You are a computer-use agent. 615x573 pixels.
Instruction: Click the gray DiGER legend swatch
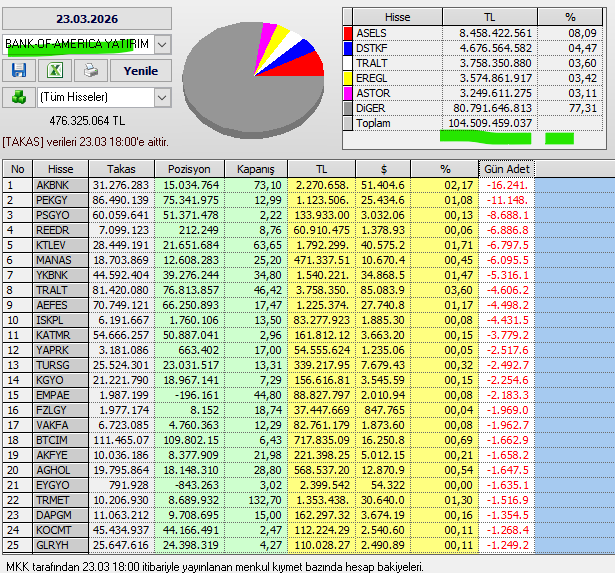click(348, 108)
